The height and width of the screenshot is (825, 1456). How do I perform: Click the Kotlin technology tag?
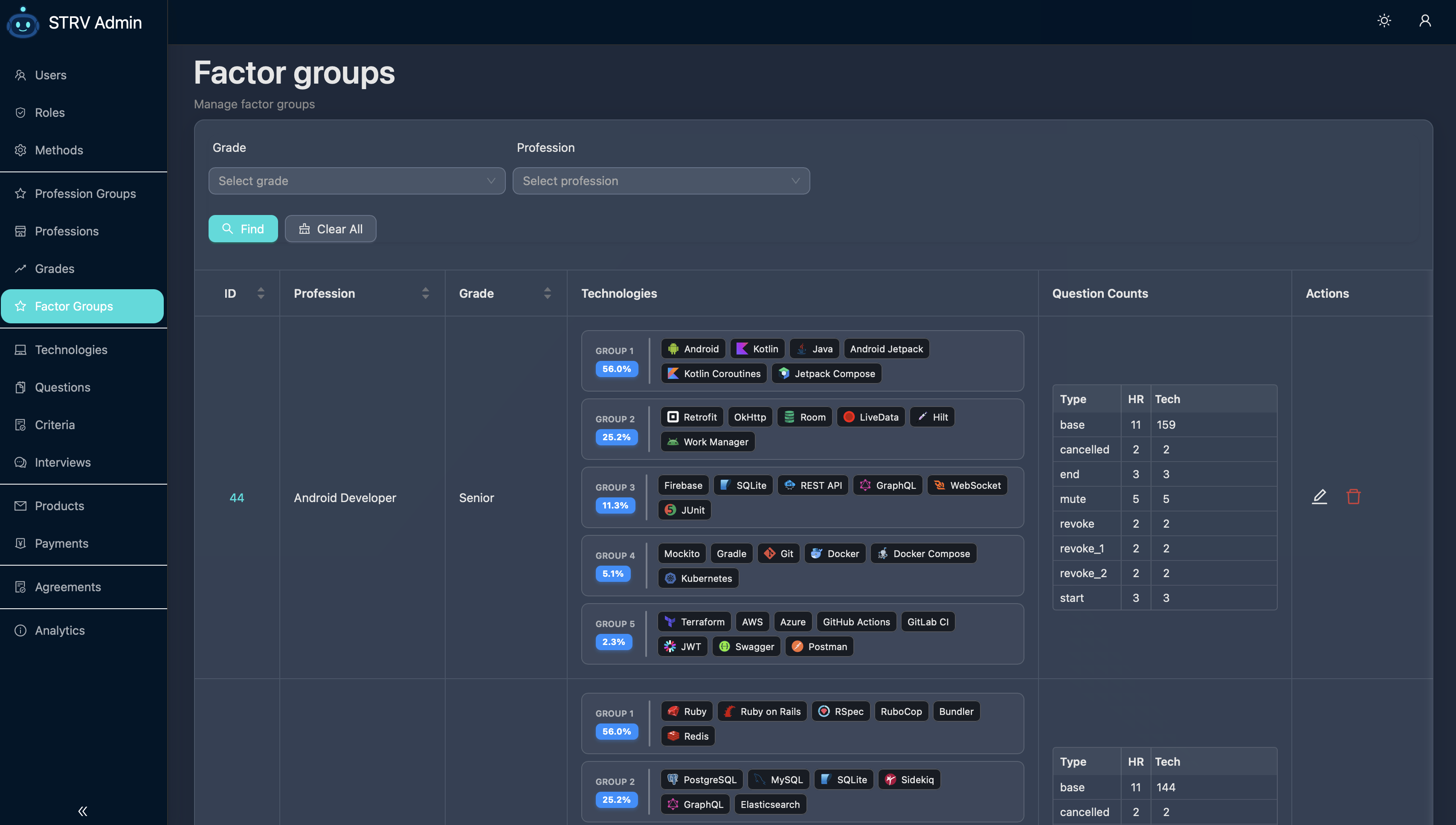coord(757,349)
